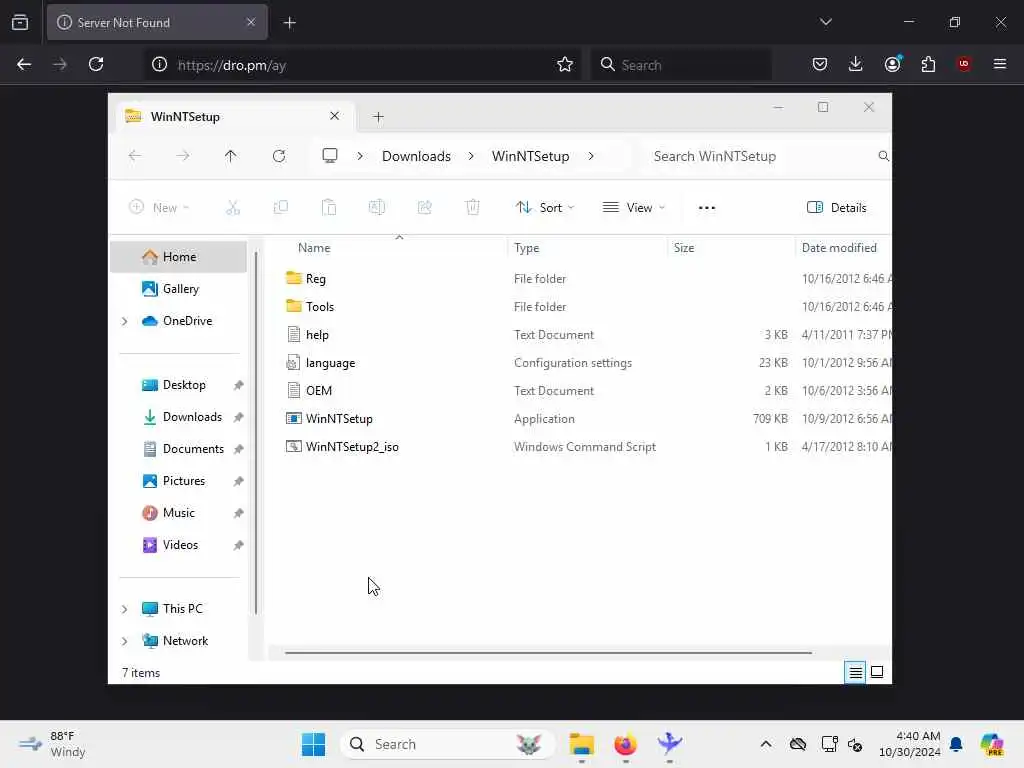This screenshot has height=768, width=1024.
Task: Click the Up arrow in Explorer navigation
Action: pos(231,156)
